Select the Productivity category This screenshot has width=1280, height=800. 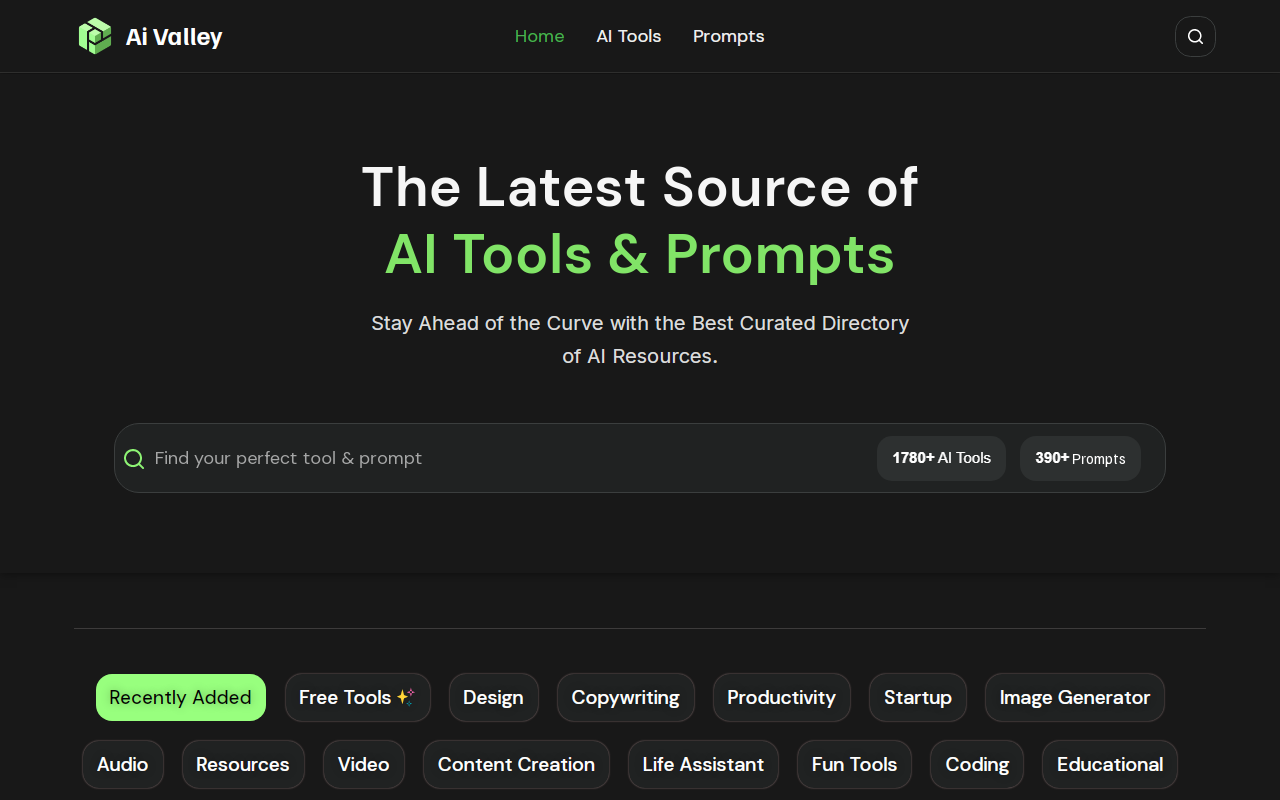(x=781, y=697)
